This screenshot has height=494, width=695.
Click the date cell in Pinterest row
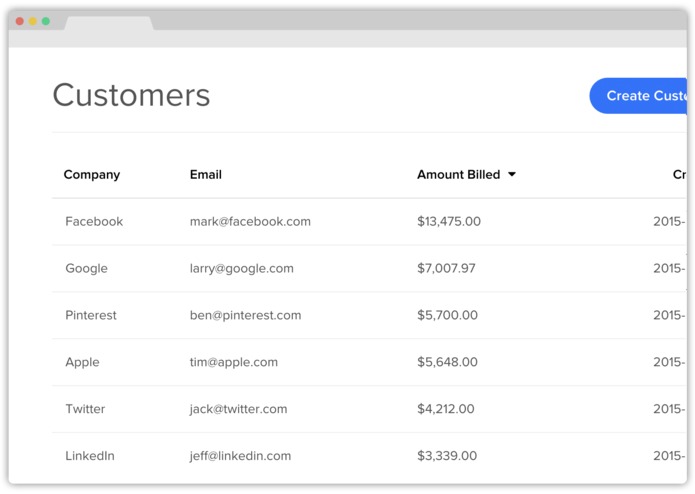pyautogui.click(x=669, y=315)
